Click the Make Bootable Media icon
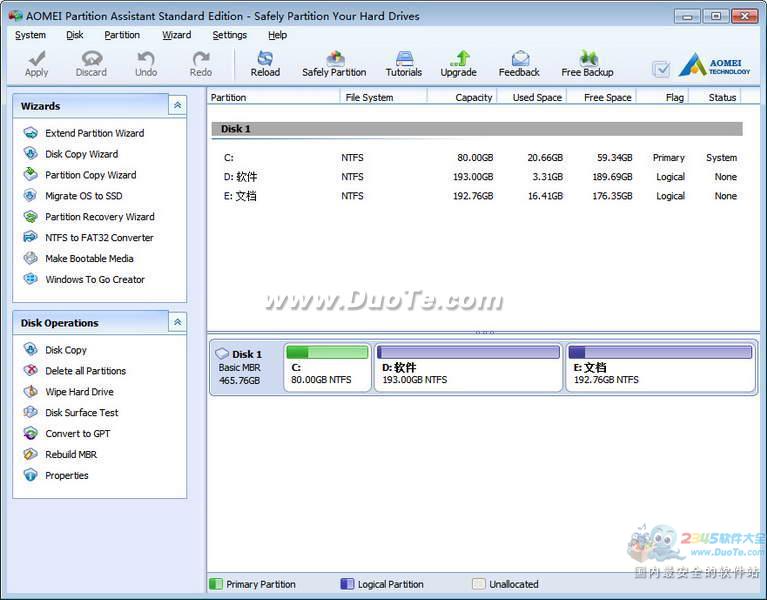Viewport: 767px width, 600px height. tap(30, 258)
